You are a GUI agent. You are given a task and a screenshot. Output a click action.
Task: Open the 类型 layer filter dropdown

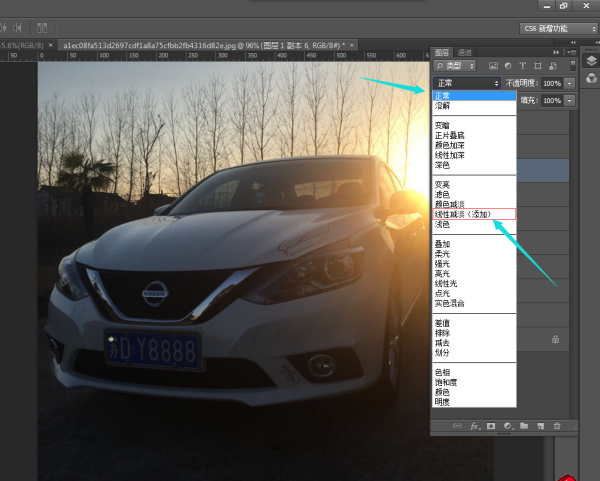tap(455, 66)
